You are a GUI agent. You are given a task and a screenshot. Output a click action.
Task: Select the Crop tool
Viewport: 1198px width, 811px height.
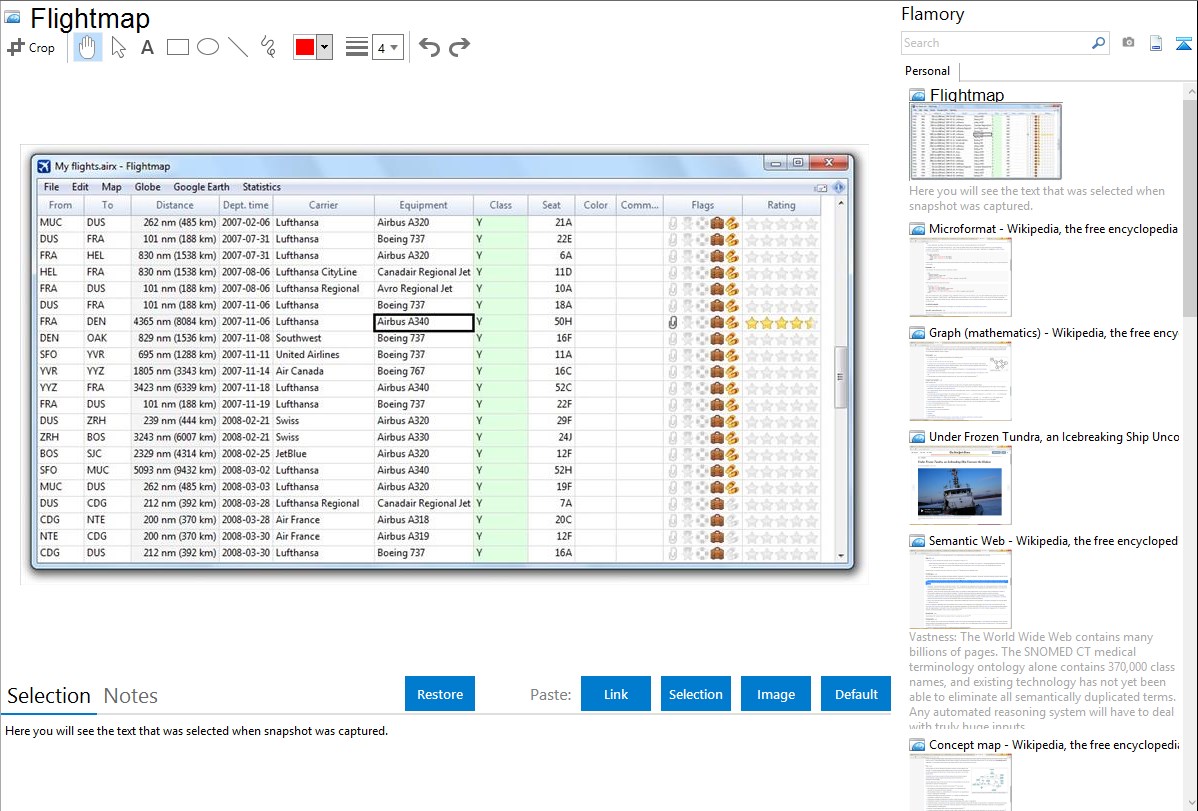pyautogui.click(x=31, y=47)
